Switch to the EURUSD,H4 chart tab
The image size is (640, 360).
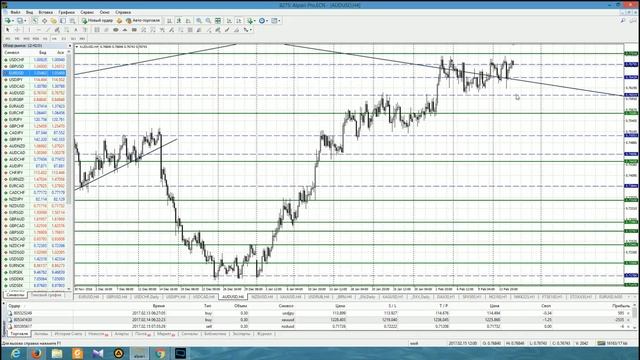[89, 297]
